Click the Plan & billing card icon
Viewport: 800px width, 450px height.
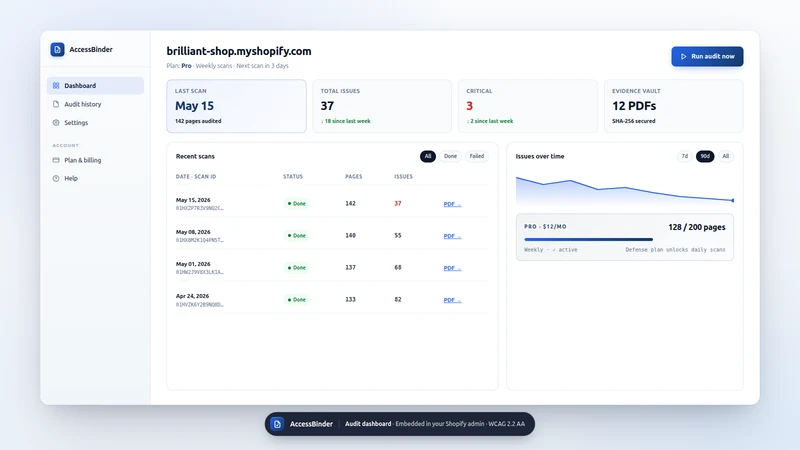coord(56,160)
